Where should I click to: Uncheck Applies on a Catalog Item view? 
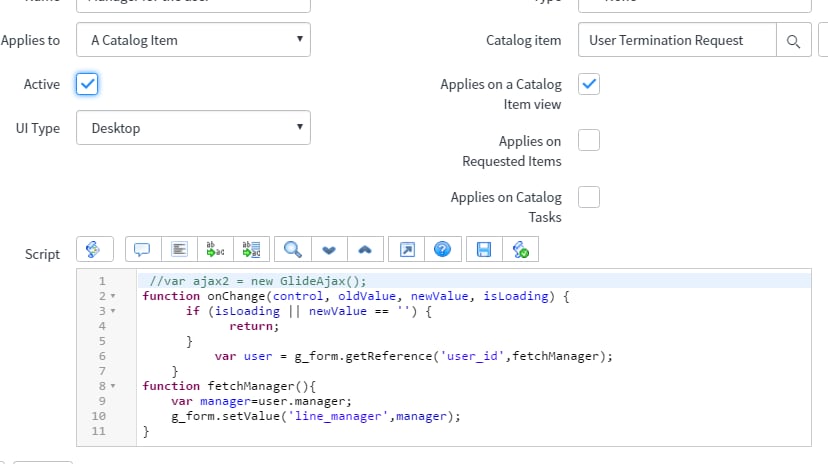[589, 84]
